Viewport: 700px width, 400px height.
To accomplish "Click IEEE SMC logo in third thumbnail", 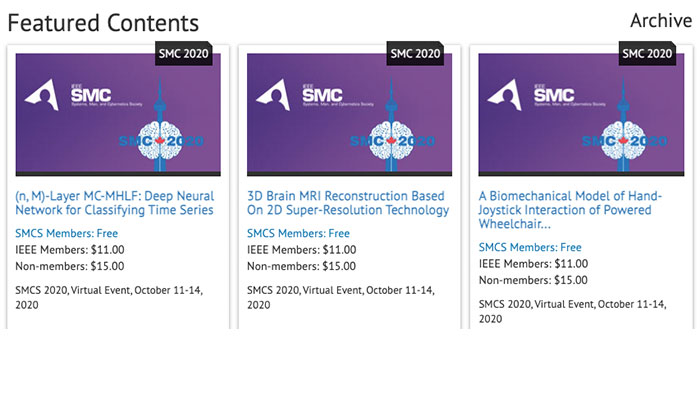I will pyautogui.click(x=547, y=95).
